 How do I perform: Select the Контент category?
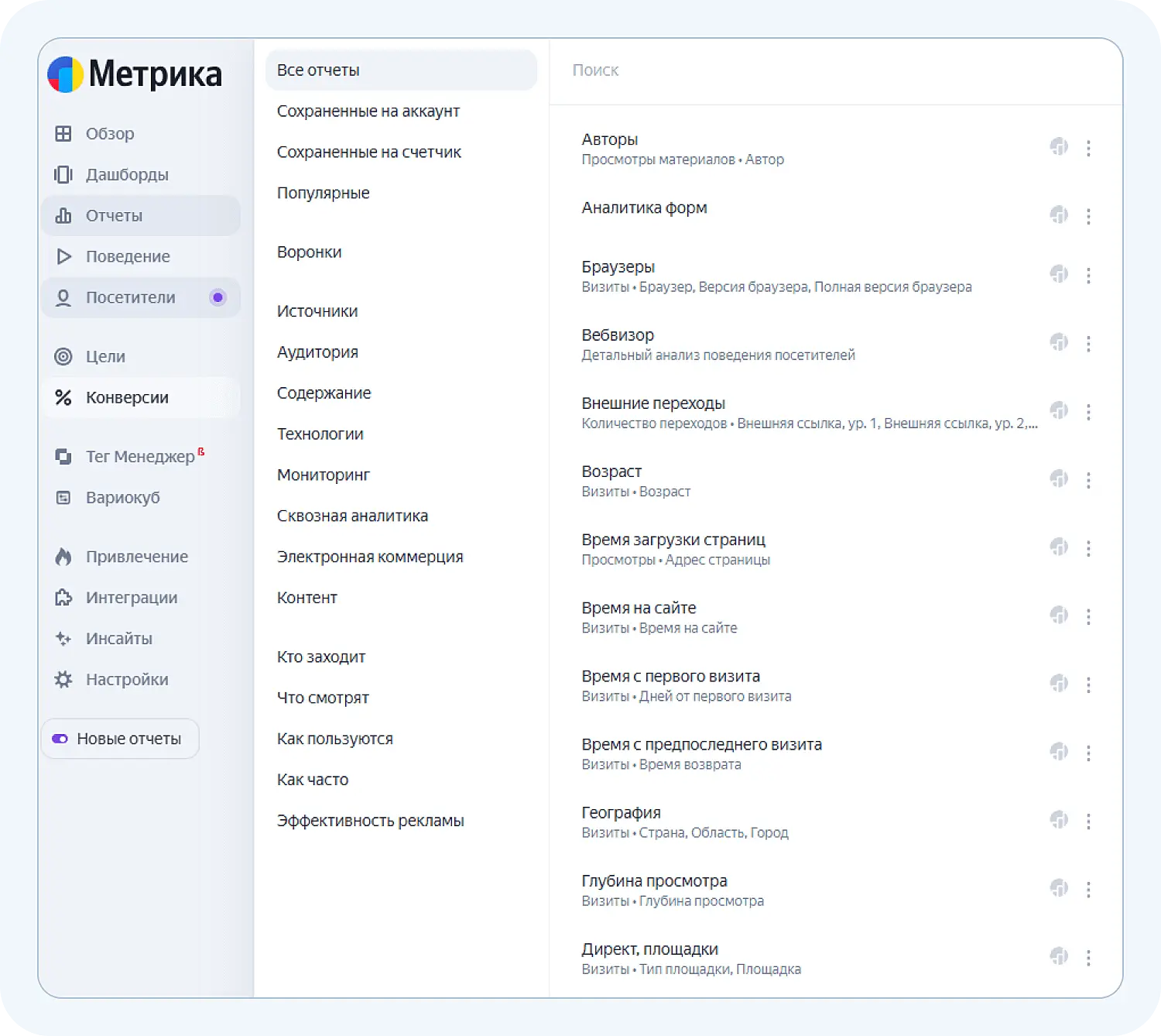(x=307, y=598)
